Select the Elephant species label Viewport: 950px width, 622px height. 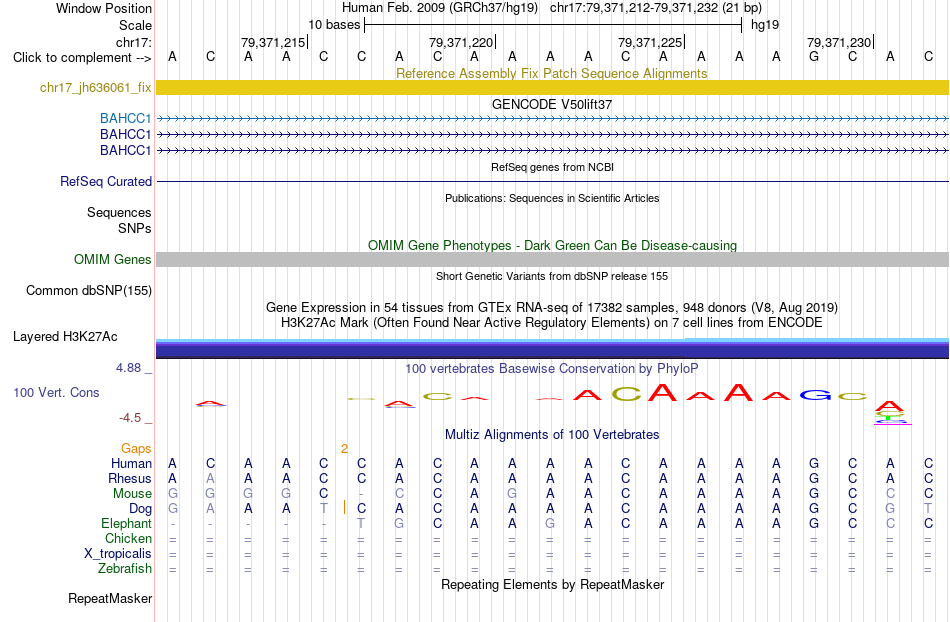126,524
